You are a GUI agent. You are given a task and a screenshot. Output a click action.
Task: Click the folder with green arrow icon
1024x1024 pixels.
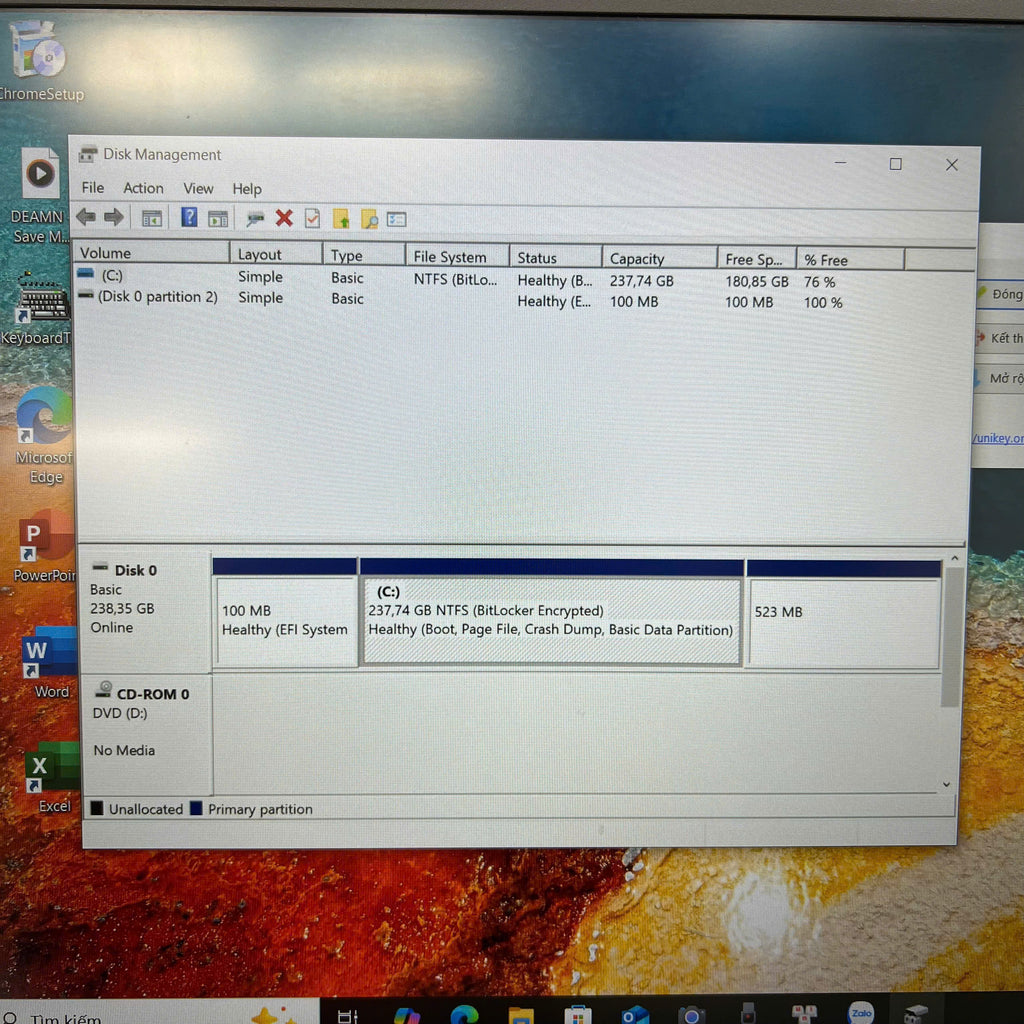click(x=341, y=218)
